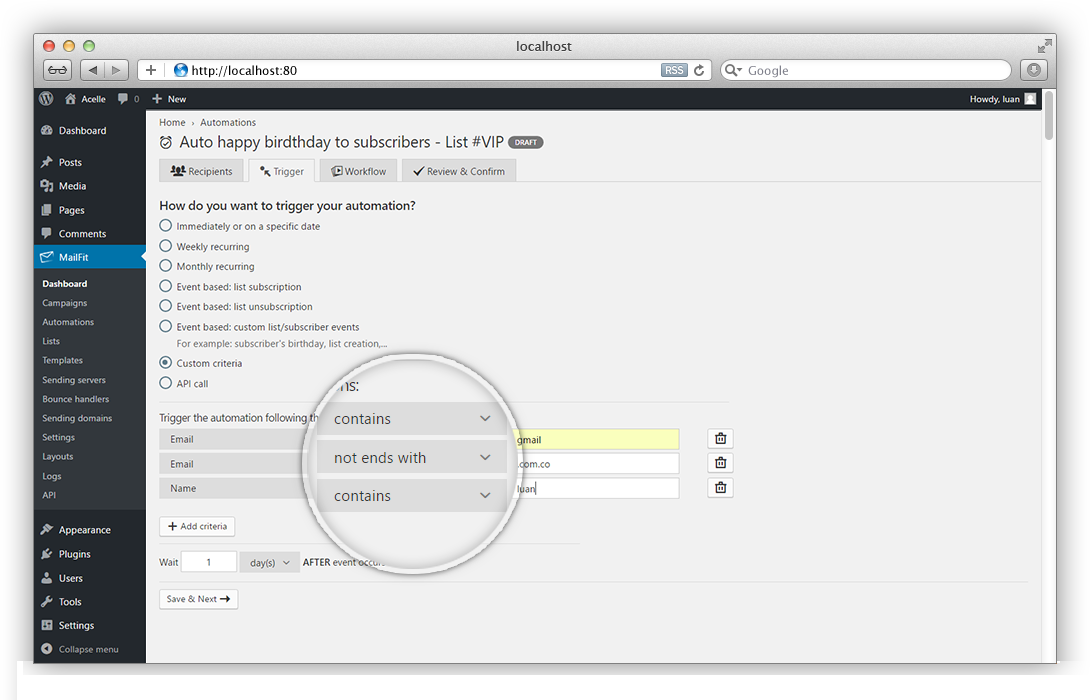Image resolution: width=1090 pixels, height=700 pixels.
Task: Open Bounce handlers in MailFit submenu
Action: click(x=75, y=399)
